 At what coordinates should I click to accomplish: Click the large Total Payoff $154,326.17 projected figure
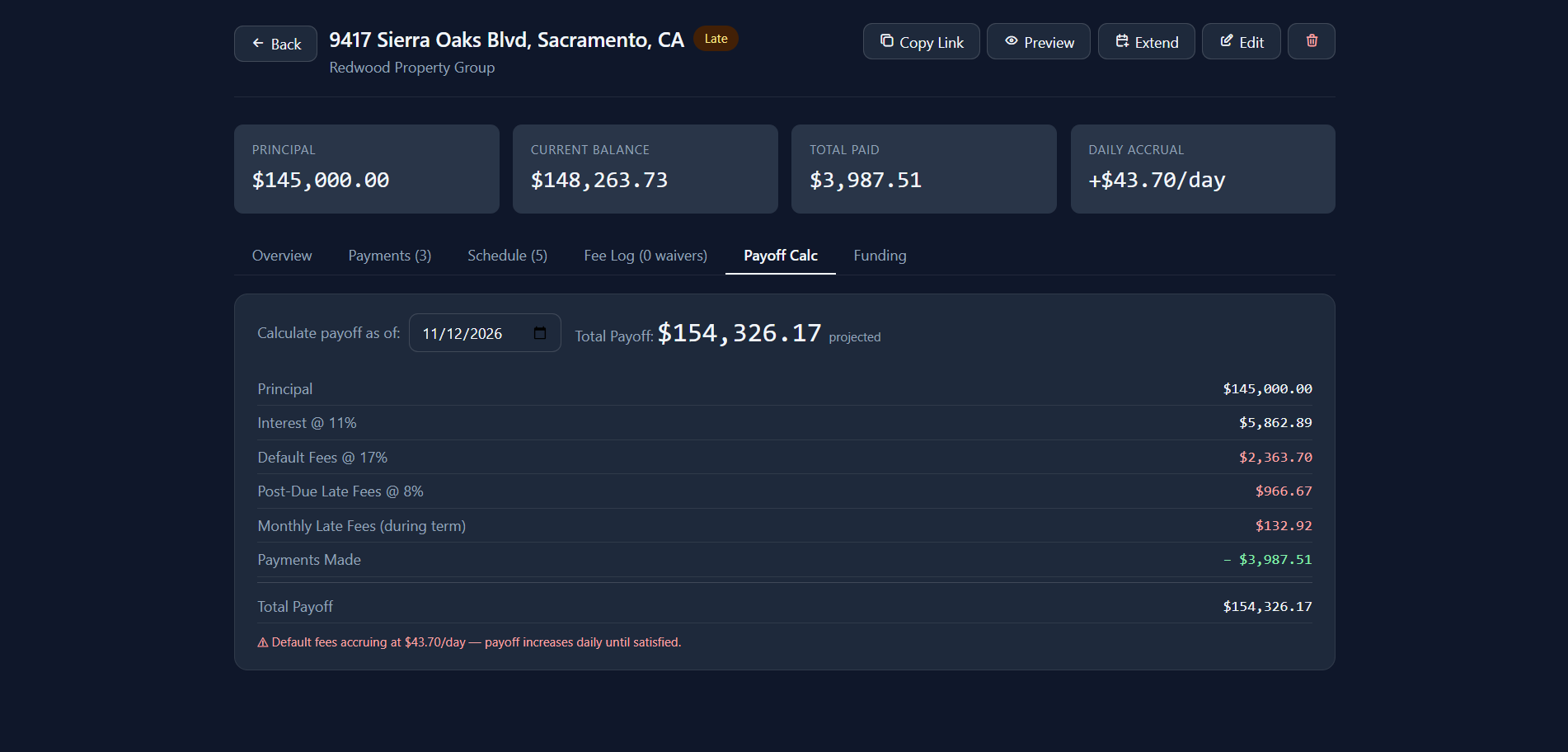[739, 333]
